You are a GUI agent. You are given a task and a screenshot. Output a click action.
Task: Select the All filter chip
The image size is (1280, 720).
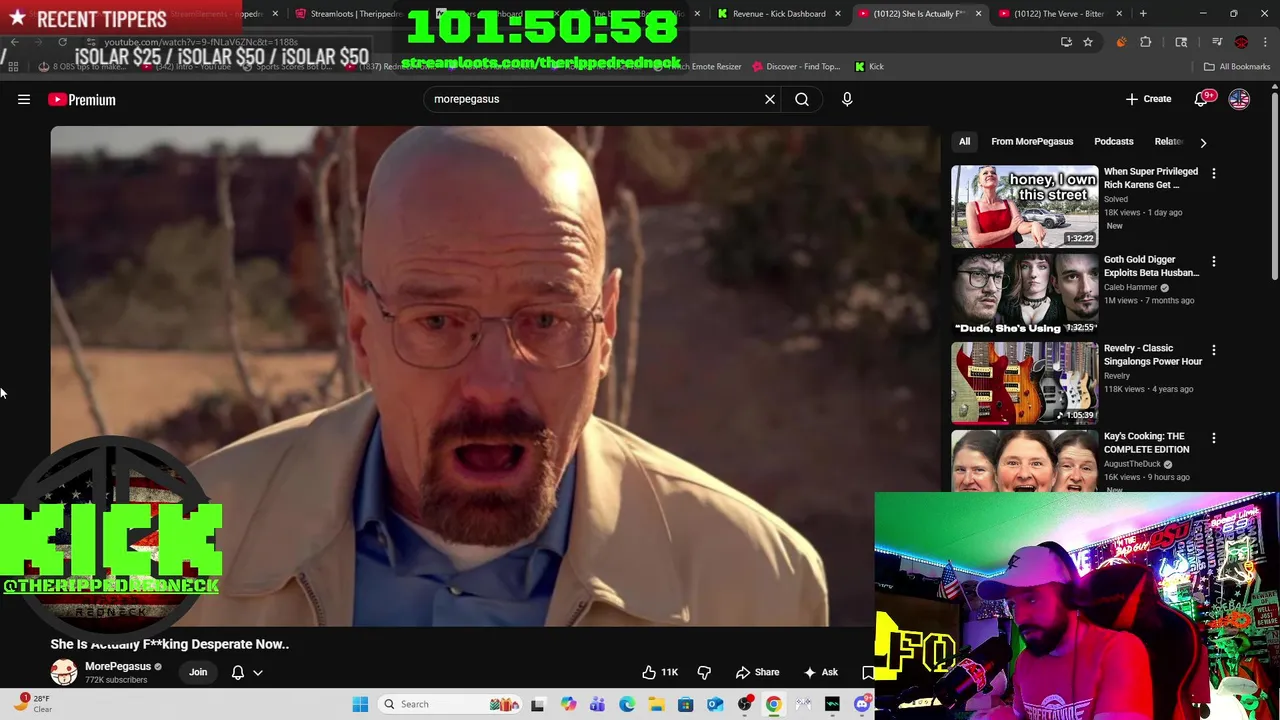tap(964, 141)
